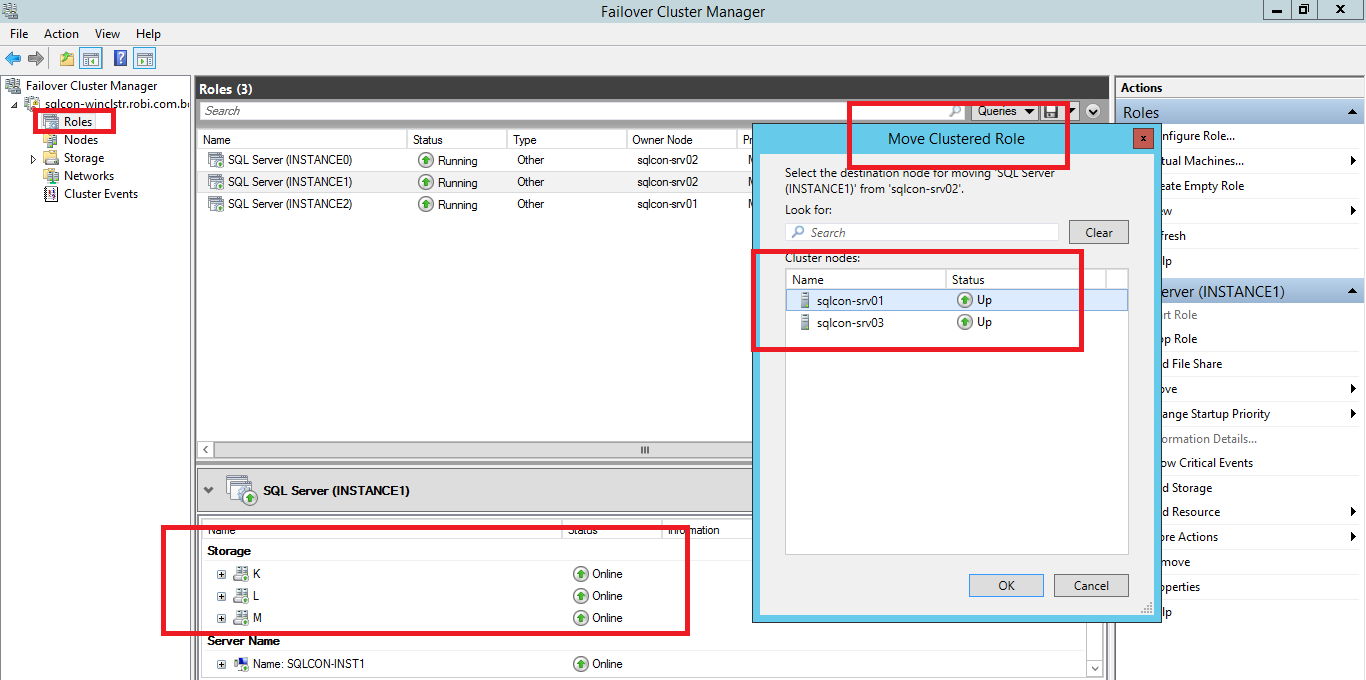Click the search magnifier icon in Roles
Screen dimensions: 1366x680
pyautogui.click(x=955, y=111)
